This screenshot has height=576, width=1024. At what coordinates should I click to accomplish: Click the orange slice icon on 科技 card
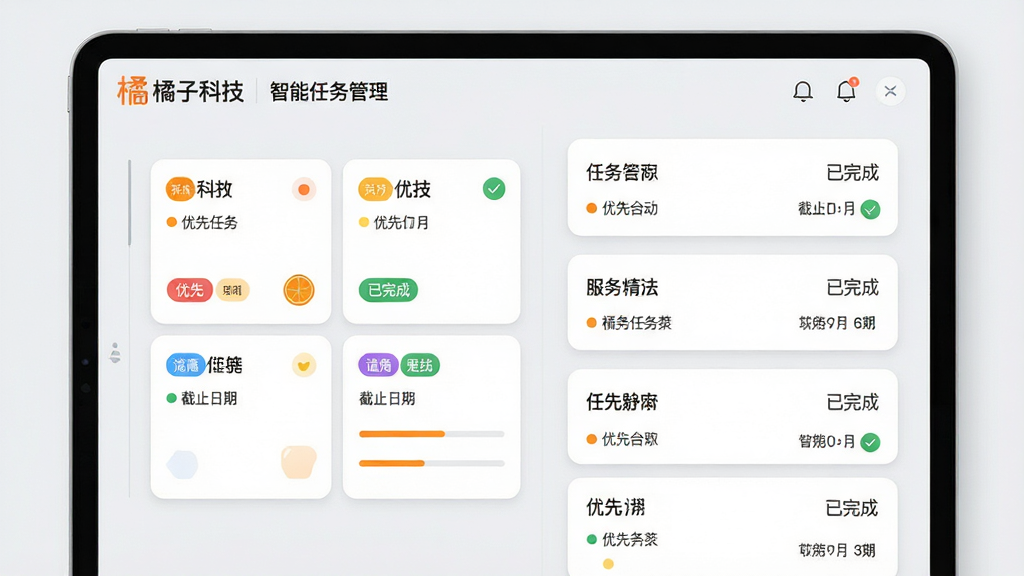click(x=299, y=290)
